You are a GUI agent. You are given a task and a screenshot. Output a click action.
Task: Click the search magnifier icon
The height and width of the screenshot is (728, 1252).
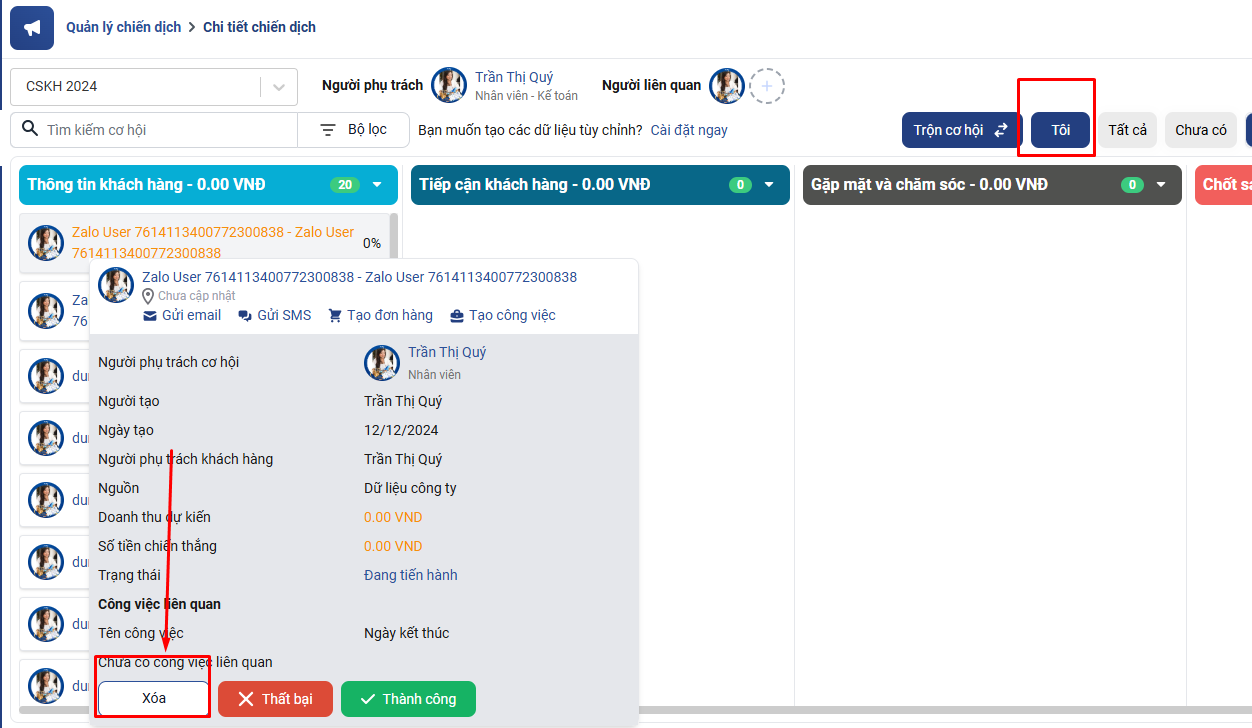pyautogui.click(x=28, y=130)
